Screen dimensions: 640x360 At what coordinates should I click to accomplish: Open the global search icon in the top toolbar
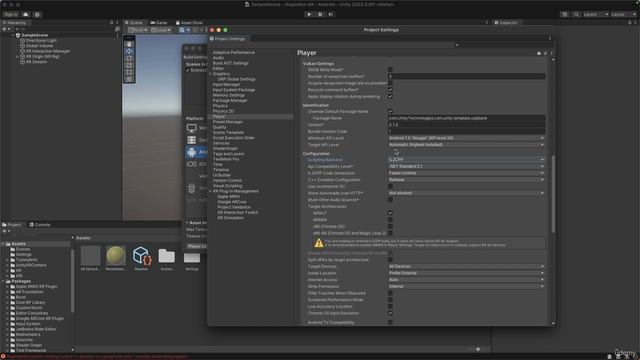(576, 14)
